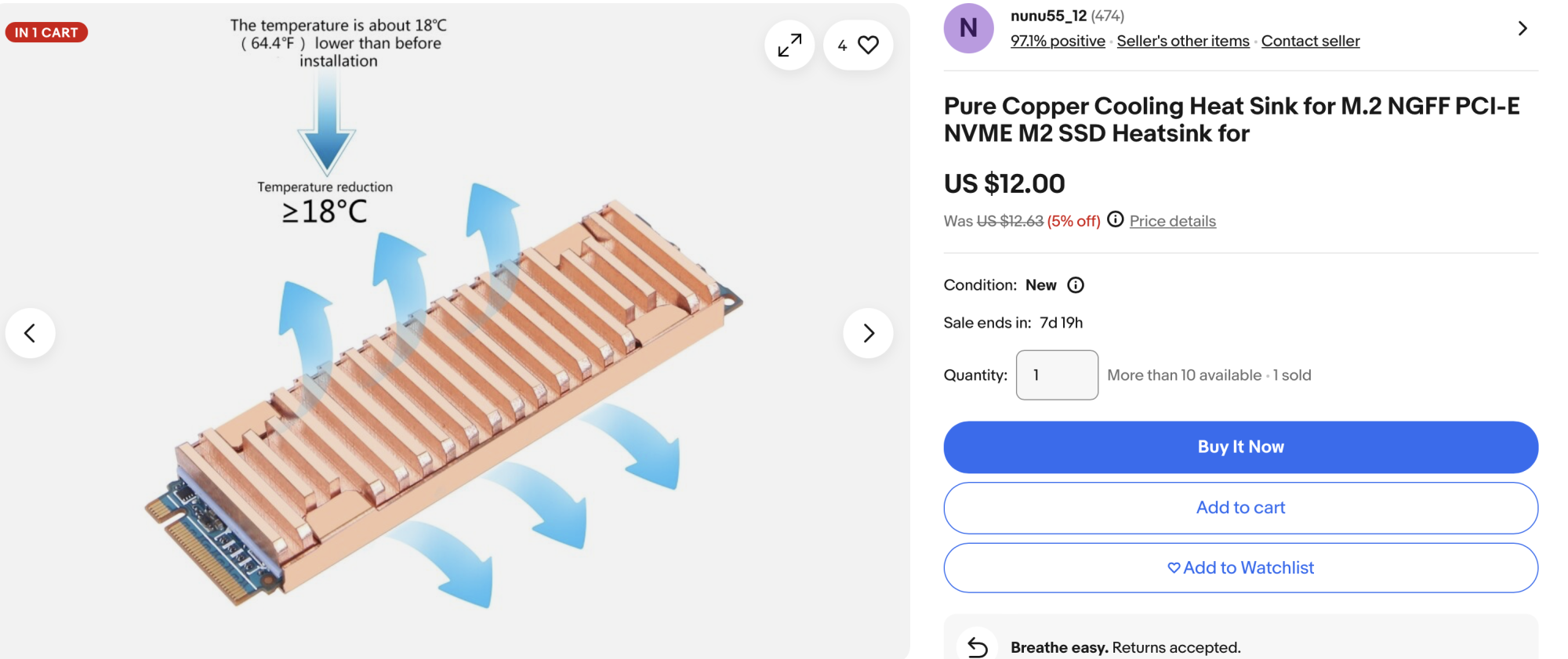Open Seller's other items link

click(x=1183, y=41)
